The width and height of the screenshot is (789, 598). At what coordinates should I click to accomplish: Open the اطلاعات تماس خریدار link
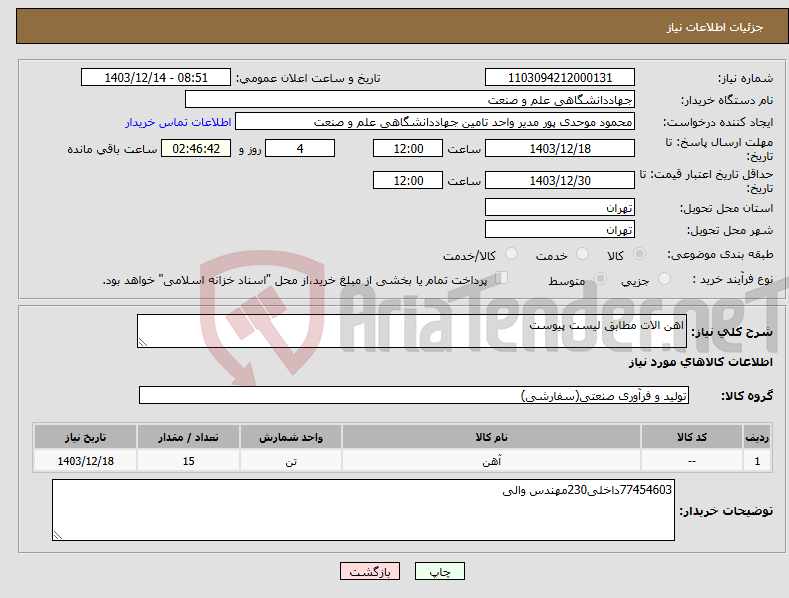pos(178,122)
